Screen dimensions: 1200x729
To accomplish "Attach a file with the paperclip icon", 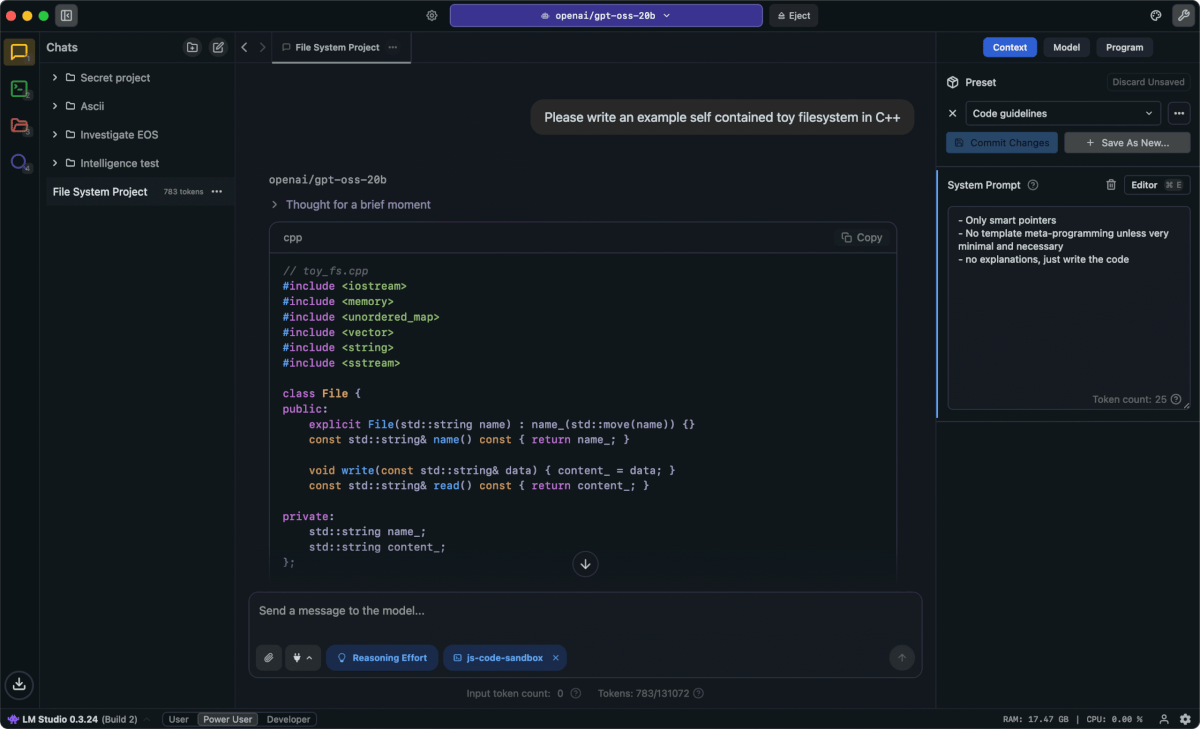I will click(268, 658).
